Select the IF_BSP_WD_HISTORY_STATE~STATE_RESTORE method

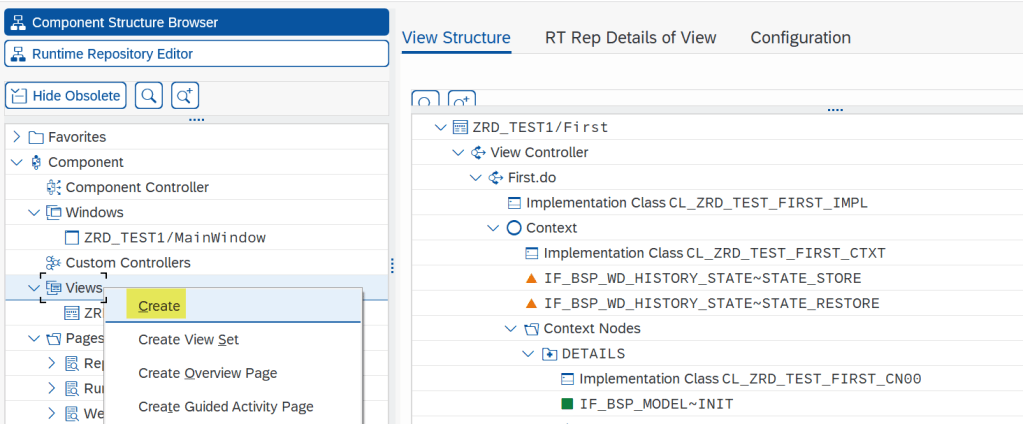tap(711, 303)
